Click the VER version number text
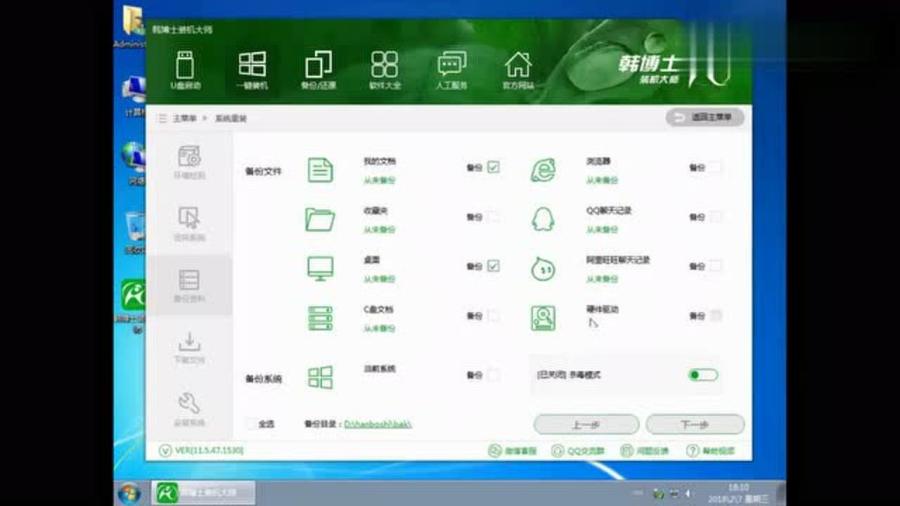Screen dimensions: 900x506 pos(209,450)
